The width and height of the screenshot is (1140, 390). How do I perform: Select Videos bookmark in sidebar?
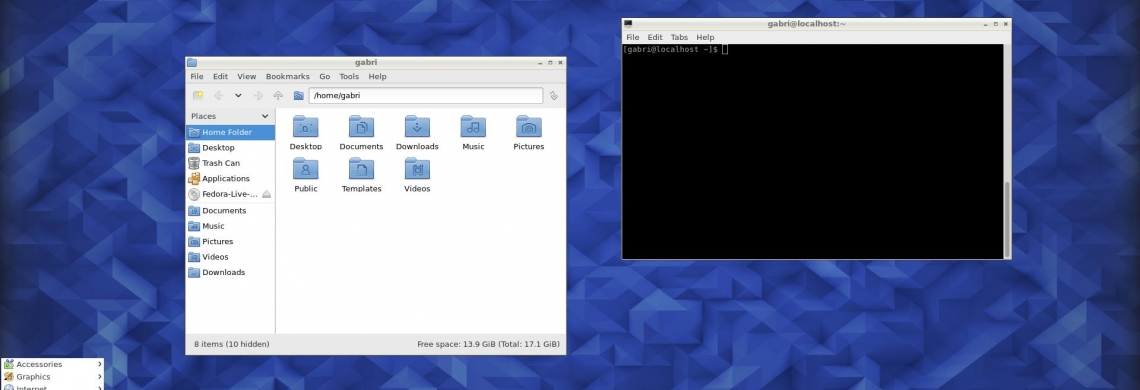click(x=230, y=257)
